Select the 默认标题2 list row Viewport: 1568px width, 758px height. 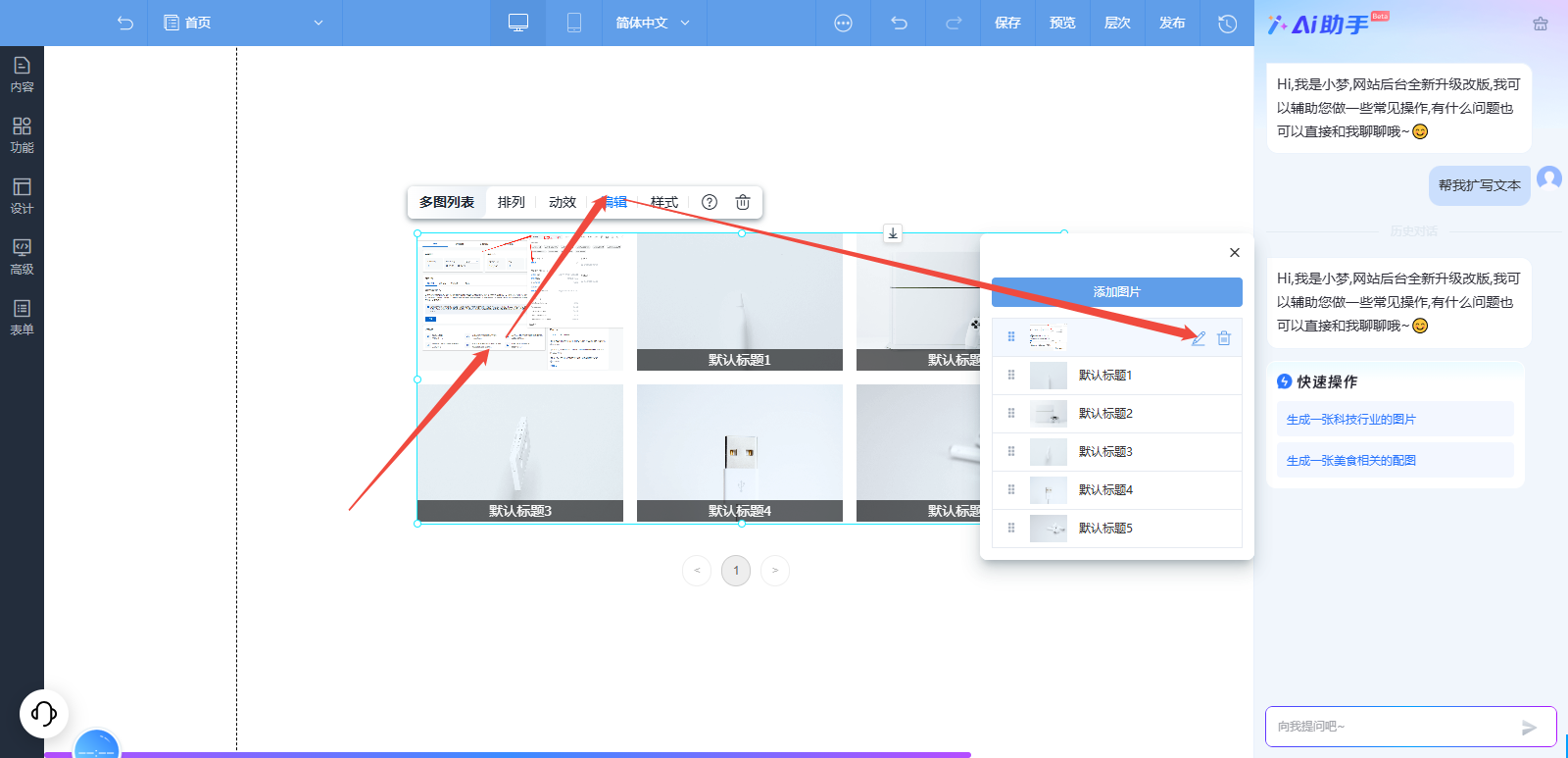tap(1117, 414)
